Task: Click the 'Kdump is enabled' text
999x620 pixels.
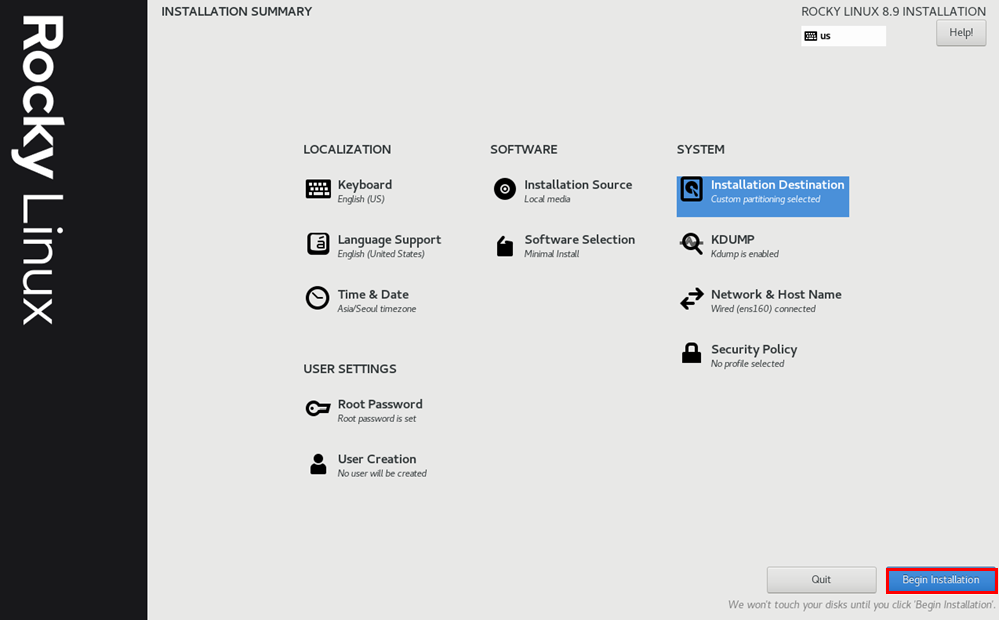Action: click(x=745, y=254)
